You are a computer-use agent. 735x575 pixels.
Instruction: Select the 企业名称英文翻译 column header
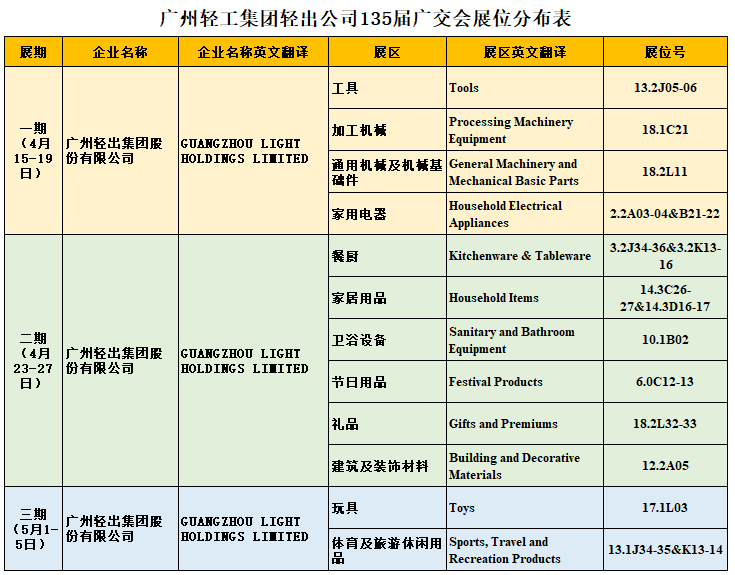(x=252, y=52)
